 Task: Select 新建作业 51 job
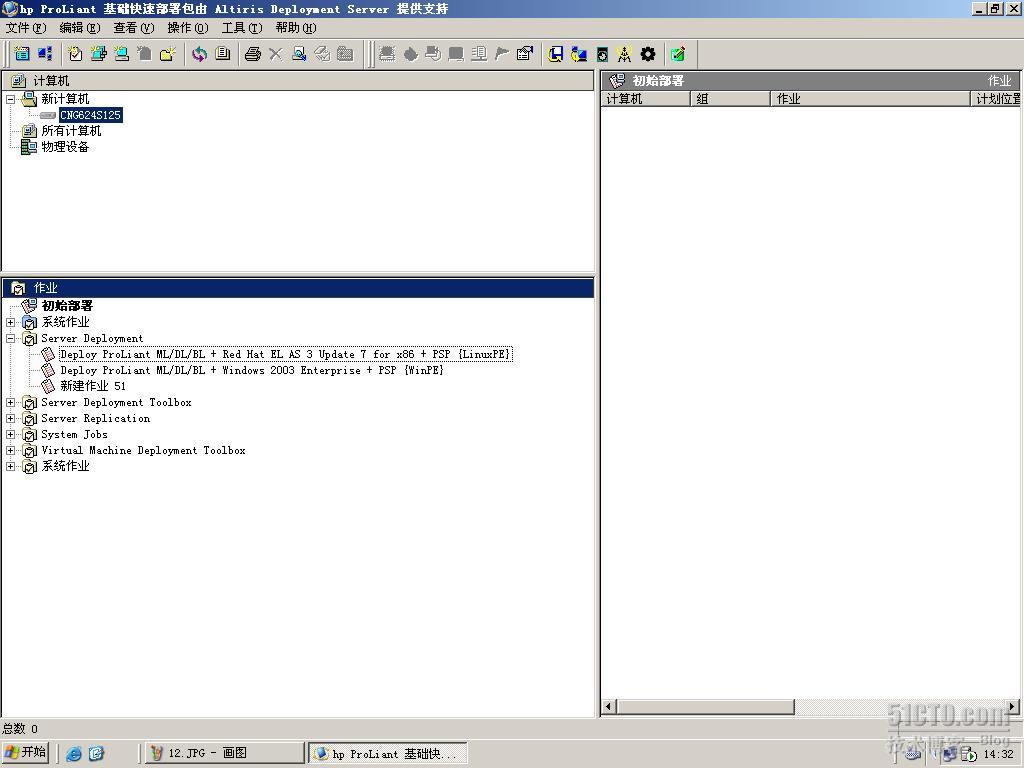point(93,386)
